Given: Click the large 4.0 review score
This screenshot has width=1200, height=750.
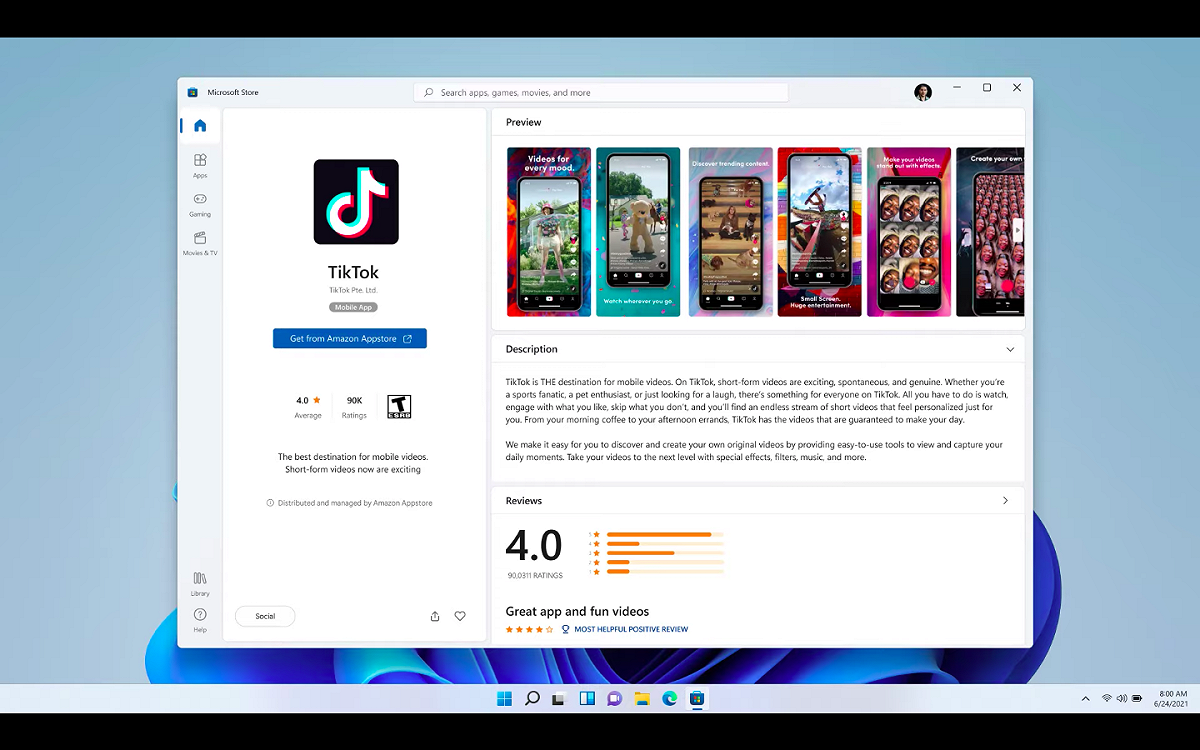Looking at the screenshot, I should click(534, 546).
